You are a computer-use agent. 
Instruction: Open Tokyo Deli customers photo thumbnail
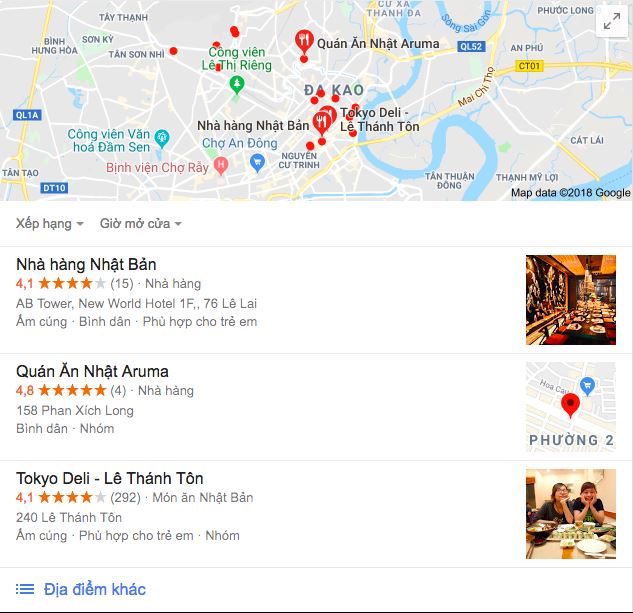571,514
